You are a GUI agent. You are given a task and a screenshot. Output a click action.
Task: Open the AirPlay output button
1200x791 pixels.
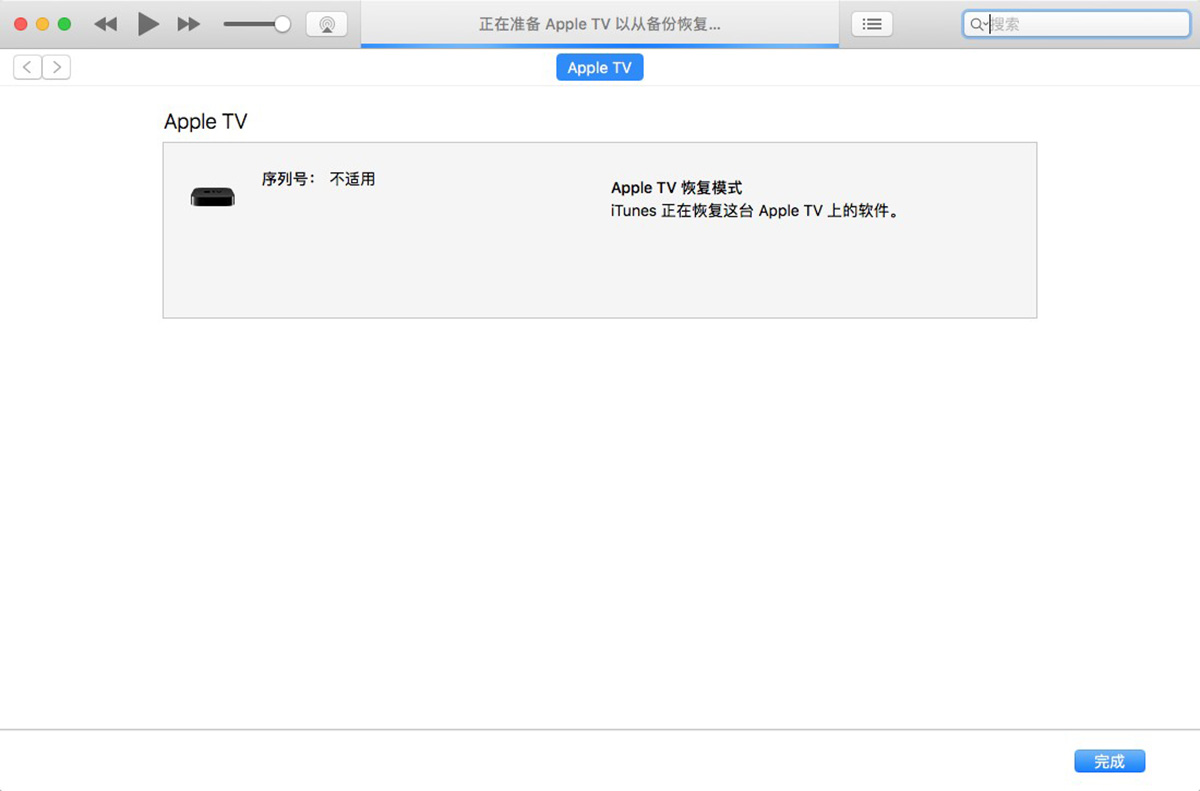[326, 24]
